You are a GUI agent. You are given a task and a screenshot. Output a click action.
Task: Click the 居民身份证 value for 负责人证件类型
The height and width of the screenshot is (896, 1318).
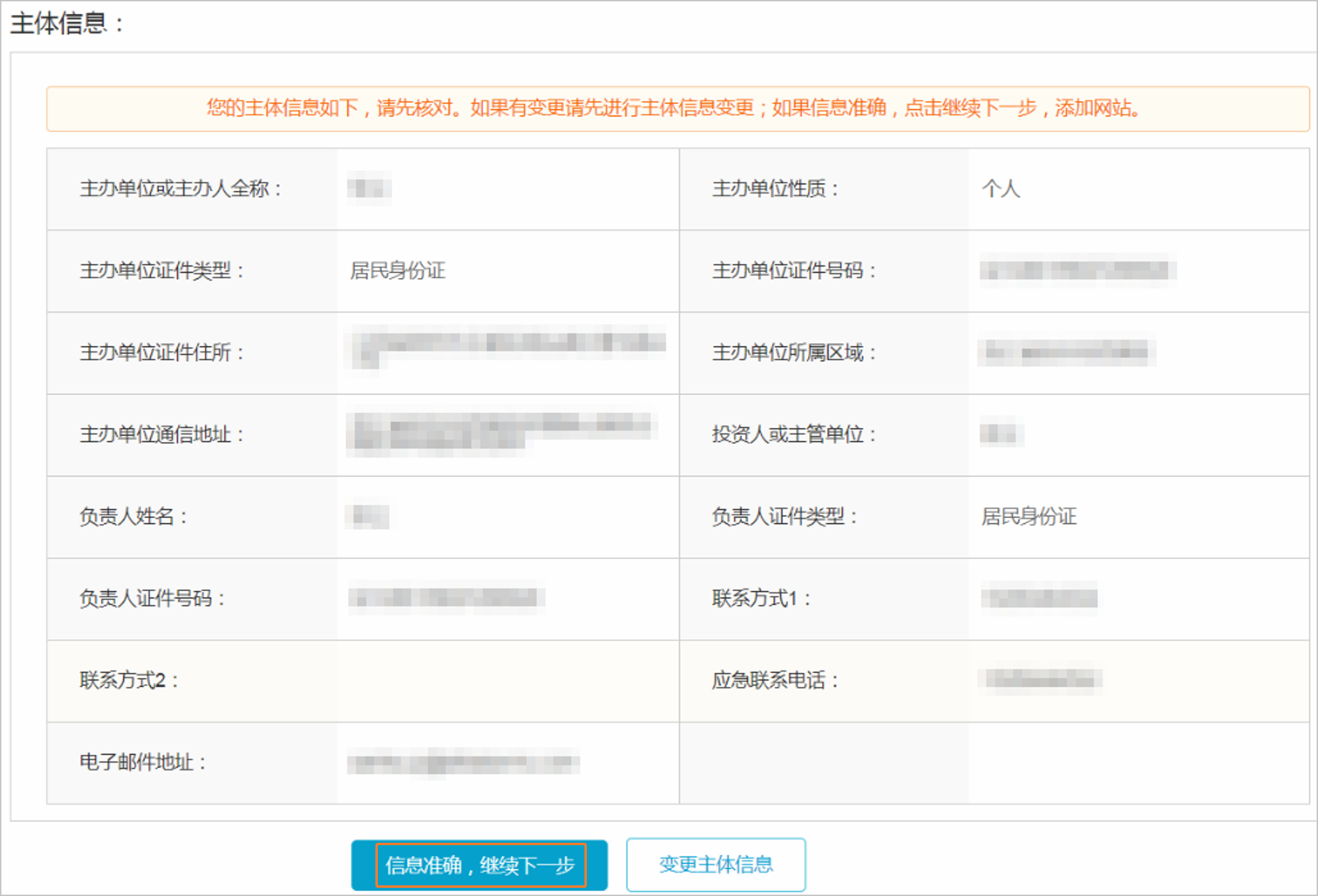coord(1029,516)
